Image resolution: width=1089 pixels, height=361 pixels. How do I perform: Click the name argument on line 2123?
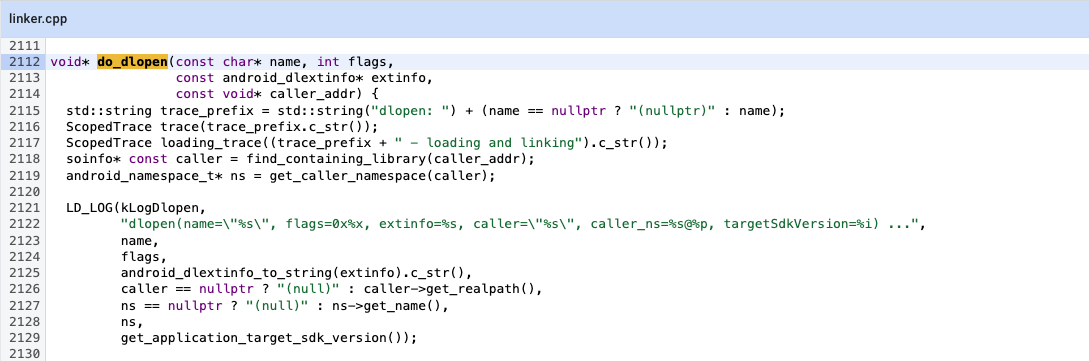coord(137,241)
